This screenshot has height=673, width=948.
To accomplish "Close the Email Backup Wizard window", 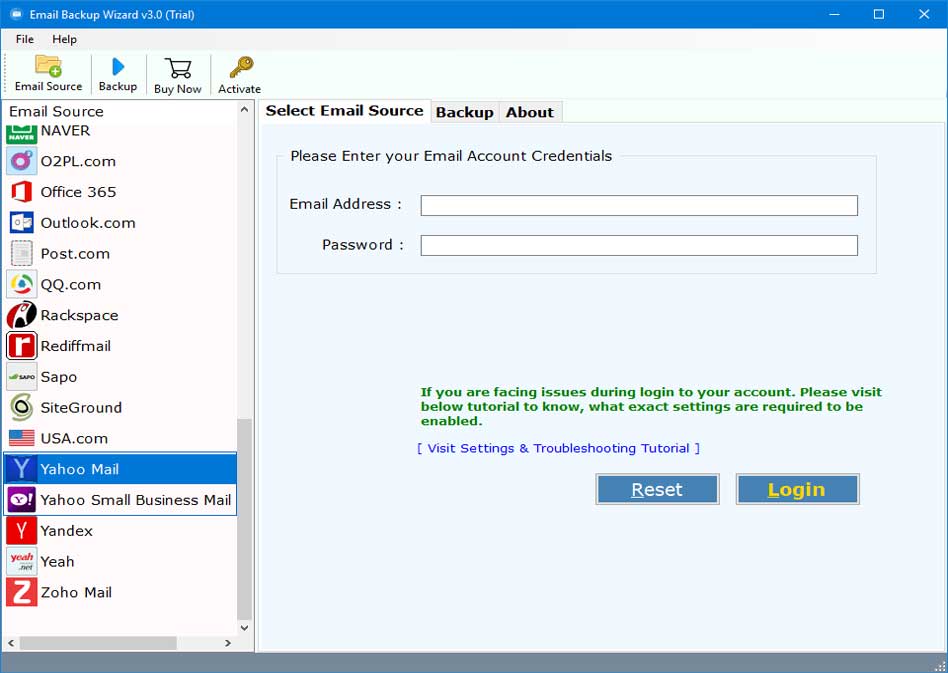I will pos(924,14).
